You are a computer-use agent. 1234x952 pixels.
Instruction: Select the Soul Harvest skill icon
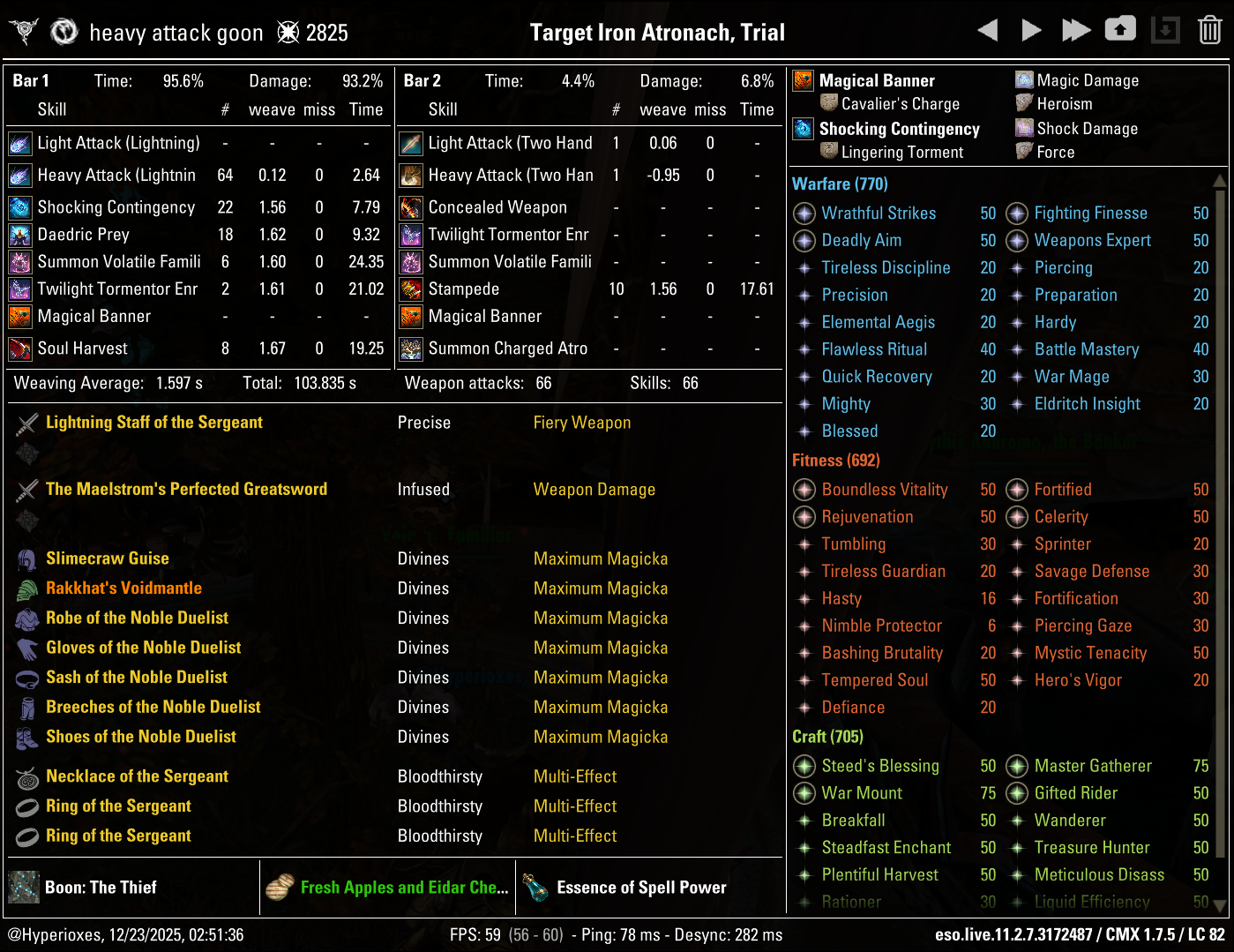pyautogui.click(x=19, y=349)
